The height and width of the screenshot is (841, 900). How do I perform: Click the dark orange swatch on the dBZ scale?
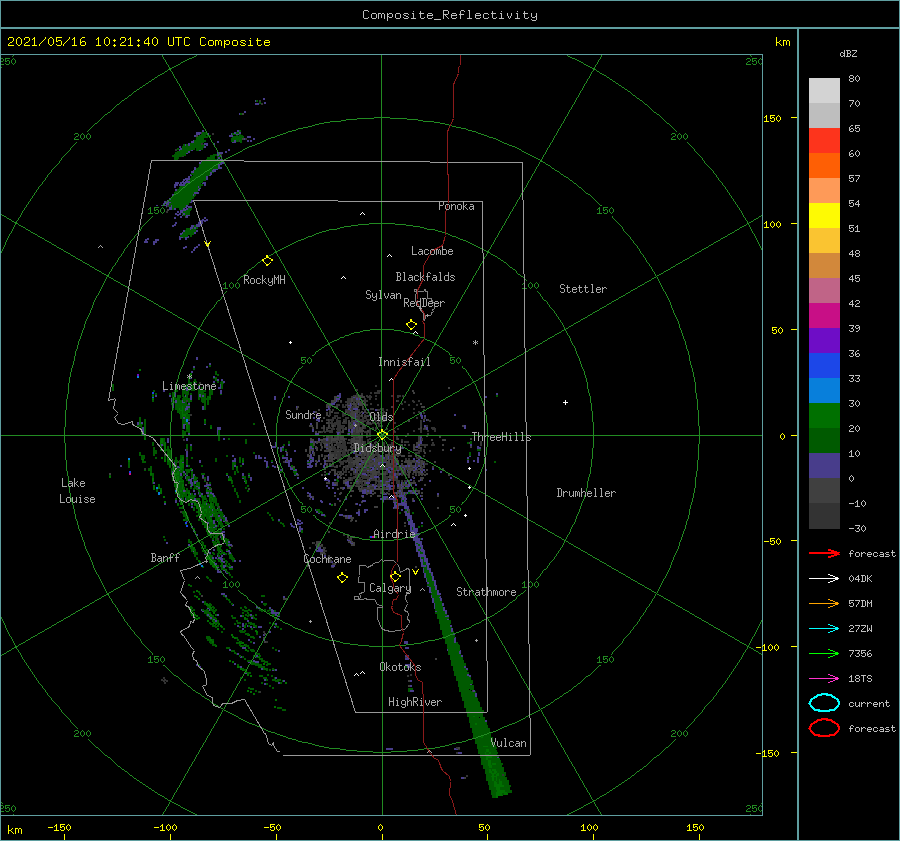(x=824, y=166)
